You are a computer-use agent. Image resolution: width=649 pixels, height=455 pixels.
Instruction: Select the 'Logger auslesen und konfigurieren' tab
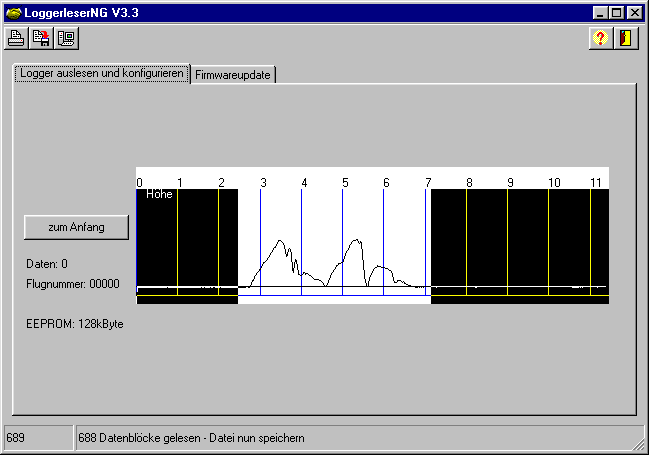point(101,75)
